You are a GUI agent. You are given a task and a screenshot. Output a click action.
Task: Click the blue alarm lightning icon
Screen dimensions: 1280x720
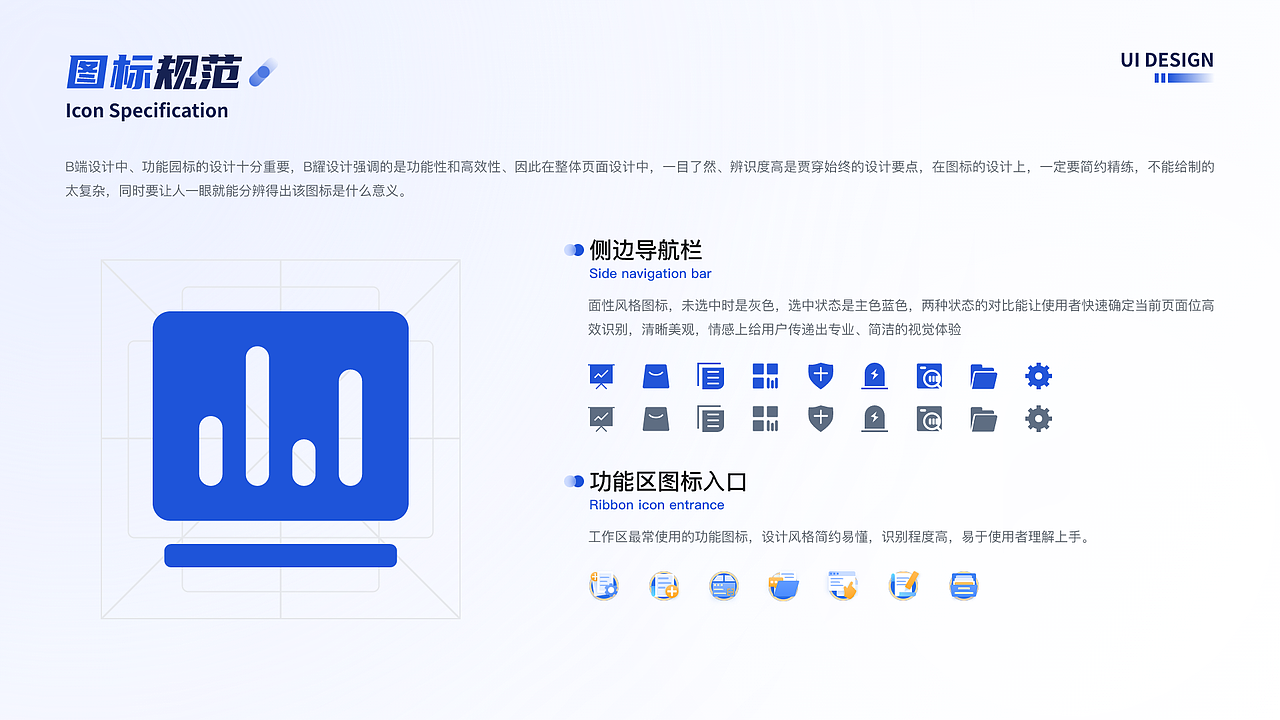click(874, 375)
